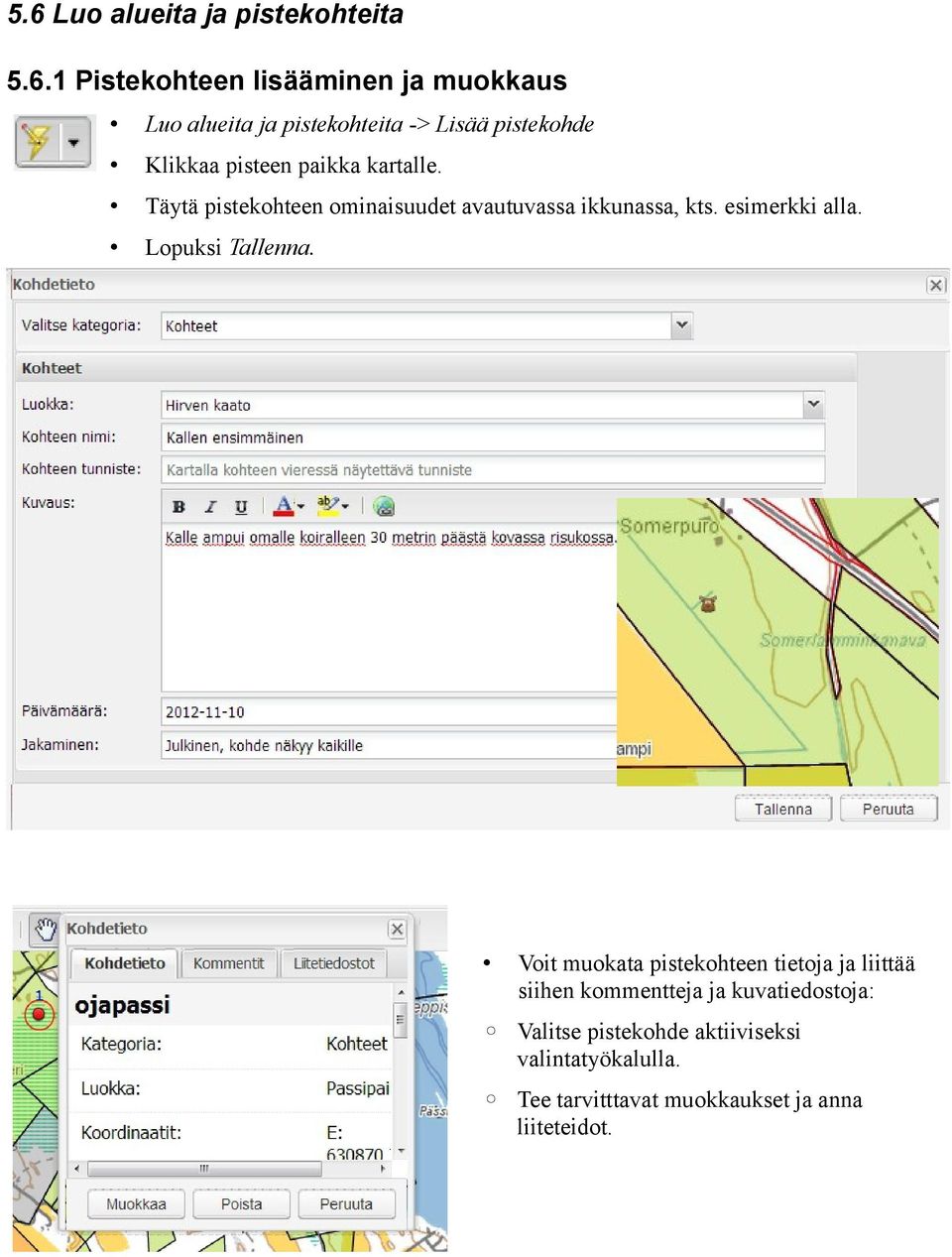Click Peruuta in the upper Kohdetieto dialog
The image size is (952, 1257).
888,809
